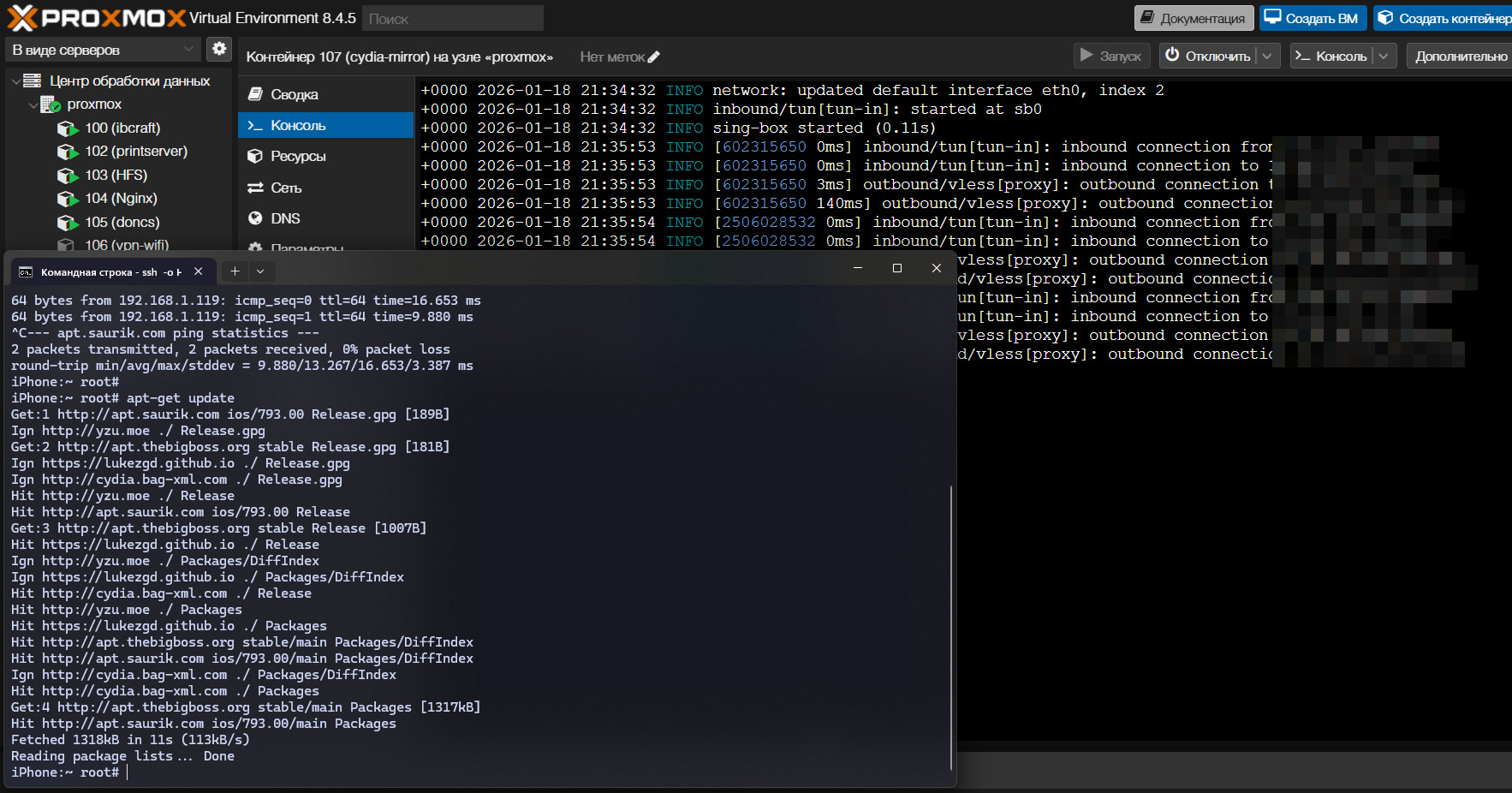Select container 100 (ibcraft) in the tree

tap(122, 128)
